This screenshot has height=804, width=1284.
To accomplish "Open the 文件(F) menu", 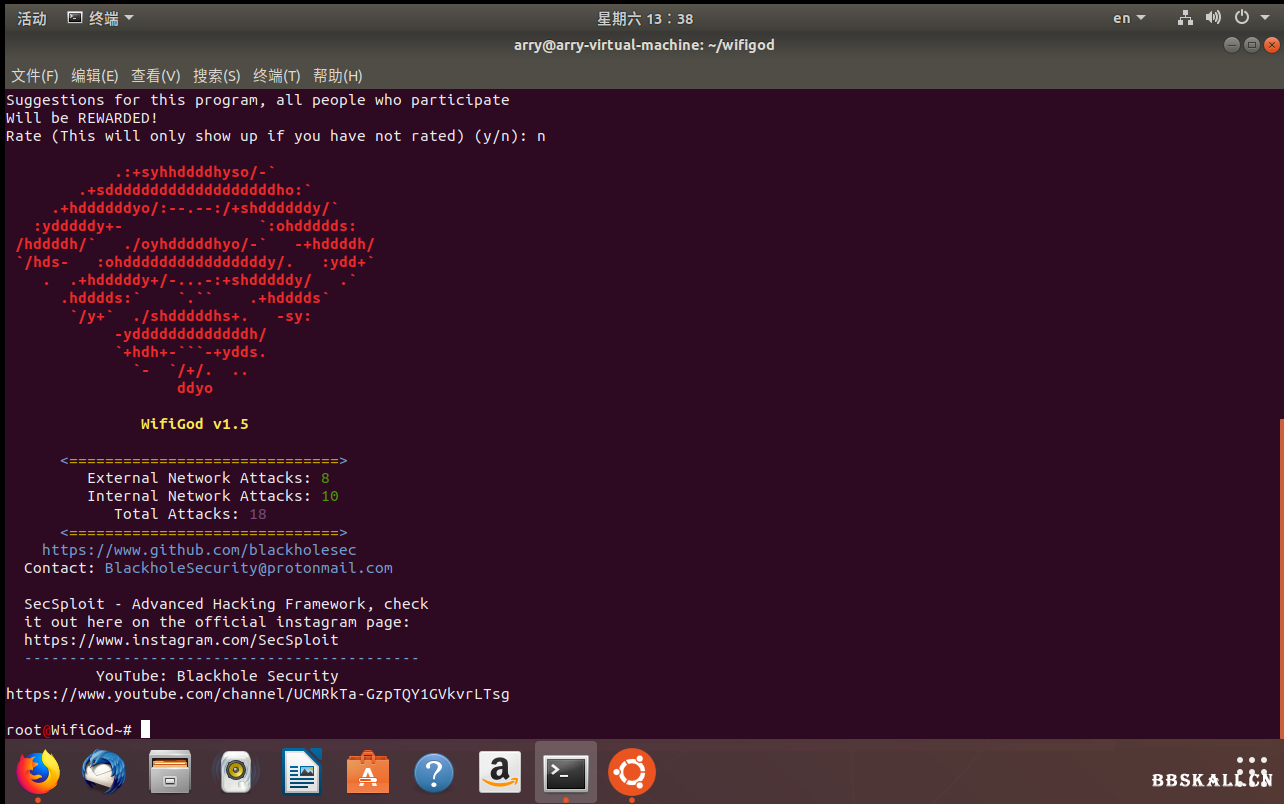I will (x=35, y=76).
